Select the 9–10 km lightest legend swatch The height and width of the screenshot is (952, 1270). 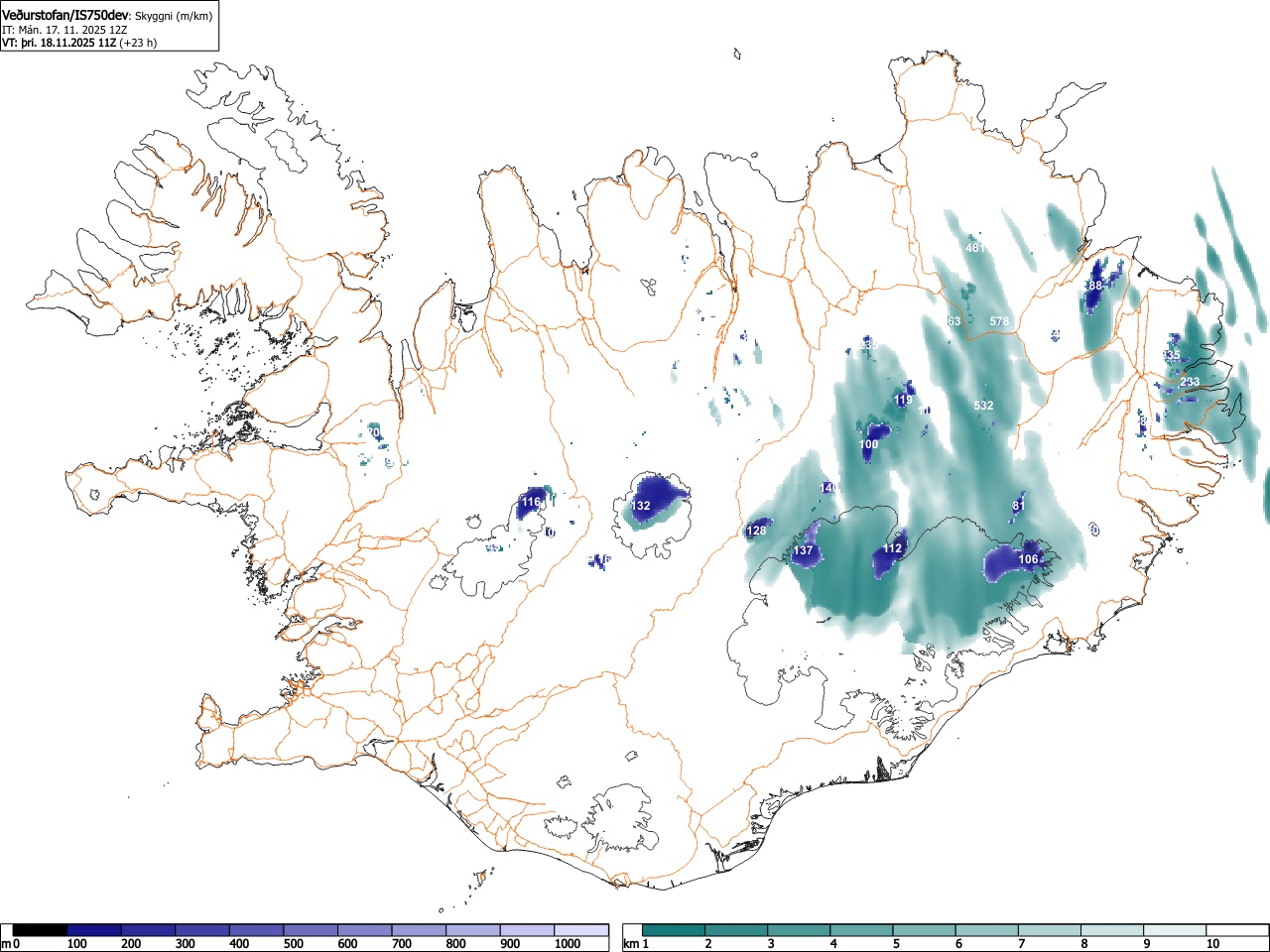click(1176, 930)
